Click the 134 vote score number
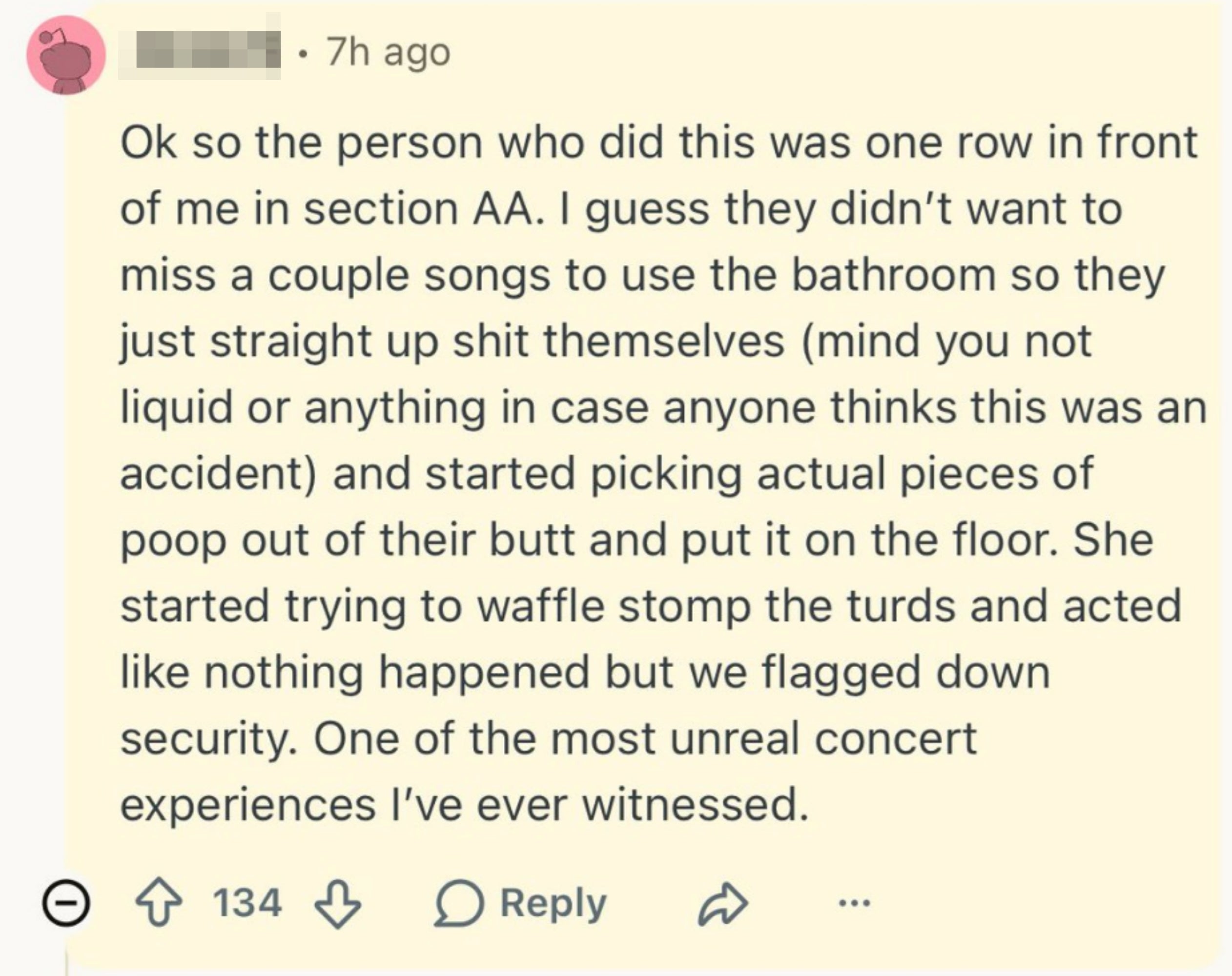The height and width of the screenshot is (976, 1232). tap(247, 903)
